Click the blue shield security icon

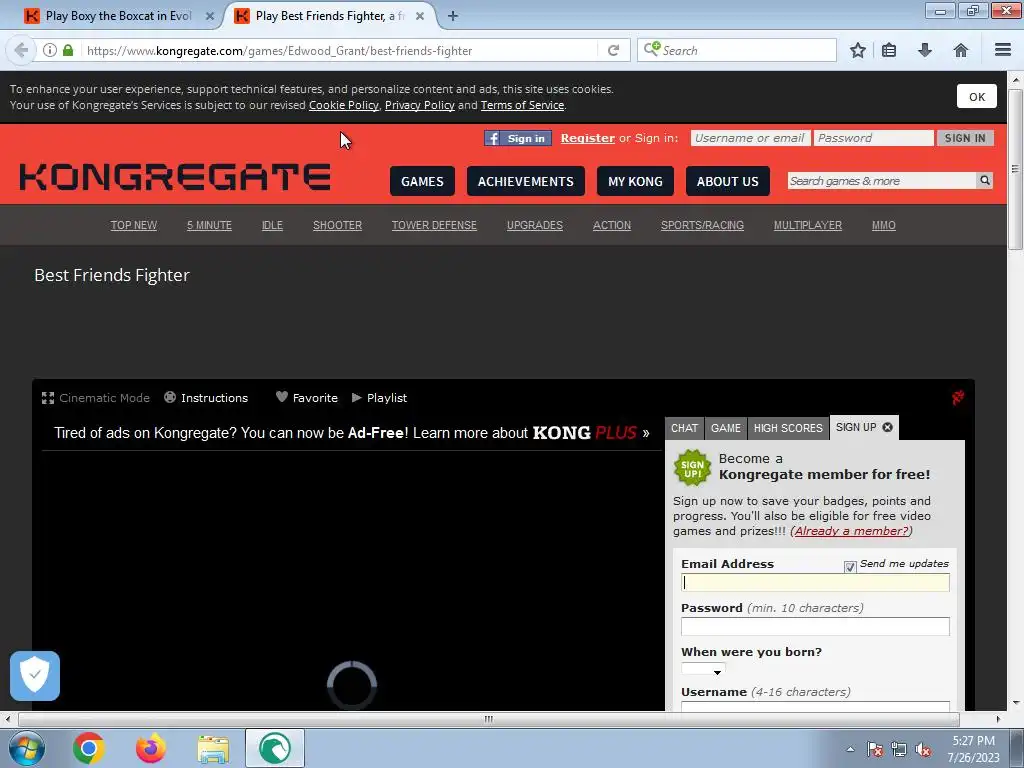[35, 675]
